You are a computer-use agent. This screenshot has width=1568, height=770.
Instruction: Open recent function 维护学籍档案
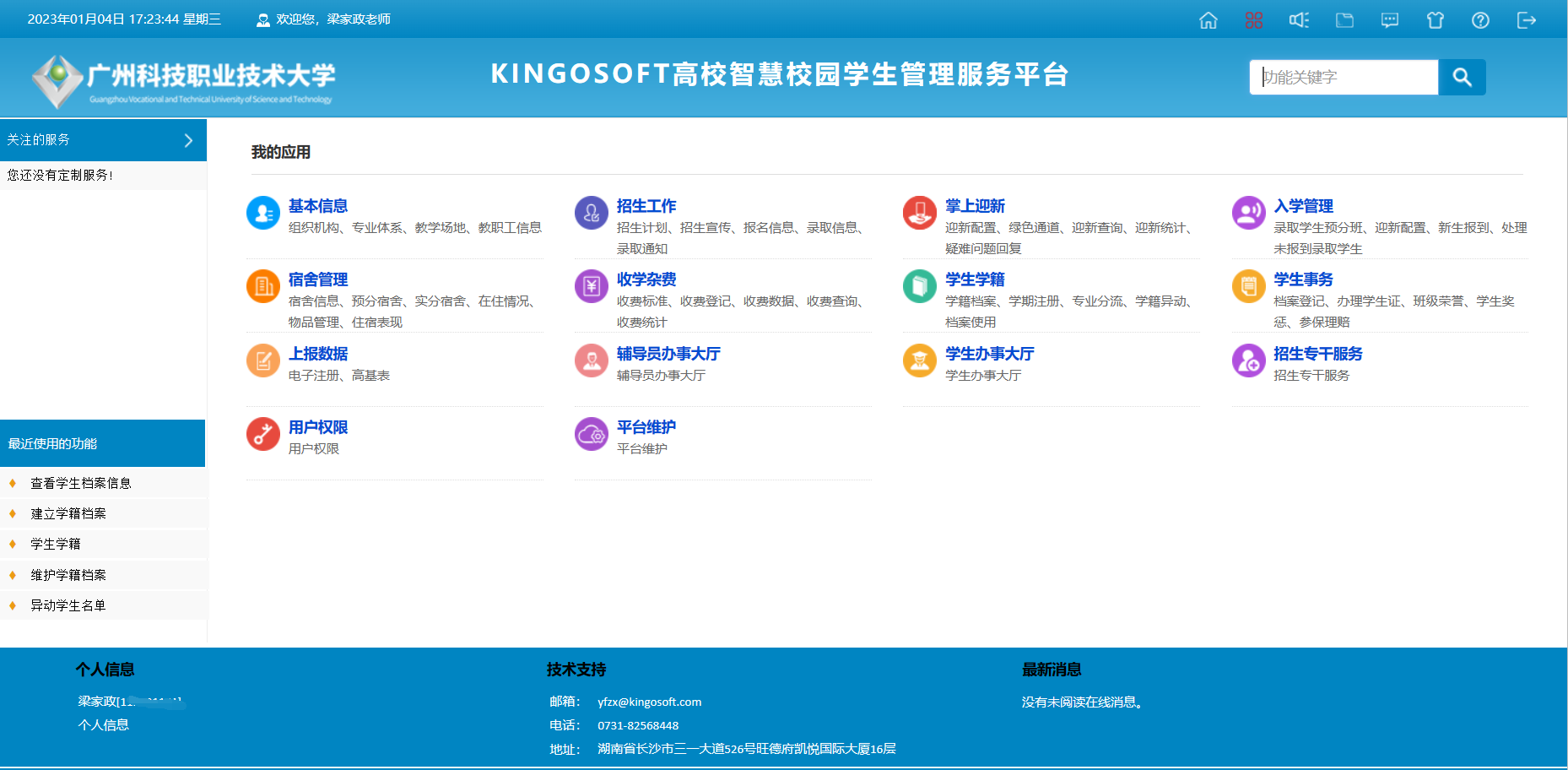pos(68,575)
